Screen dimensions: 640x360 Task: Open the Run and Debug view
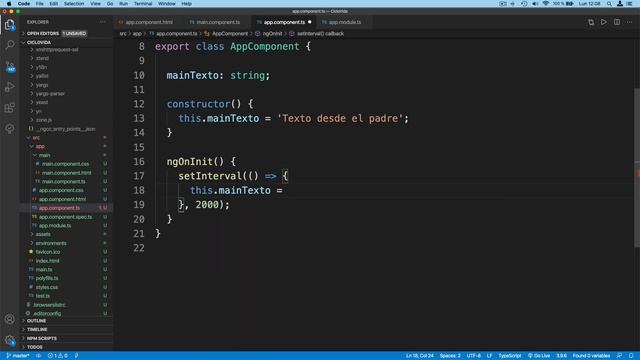(10, 87)
